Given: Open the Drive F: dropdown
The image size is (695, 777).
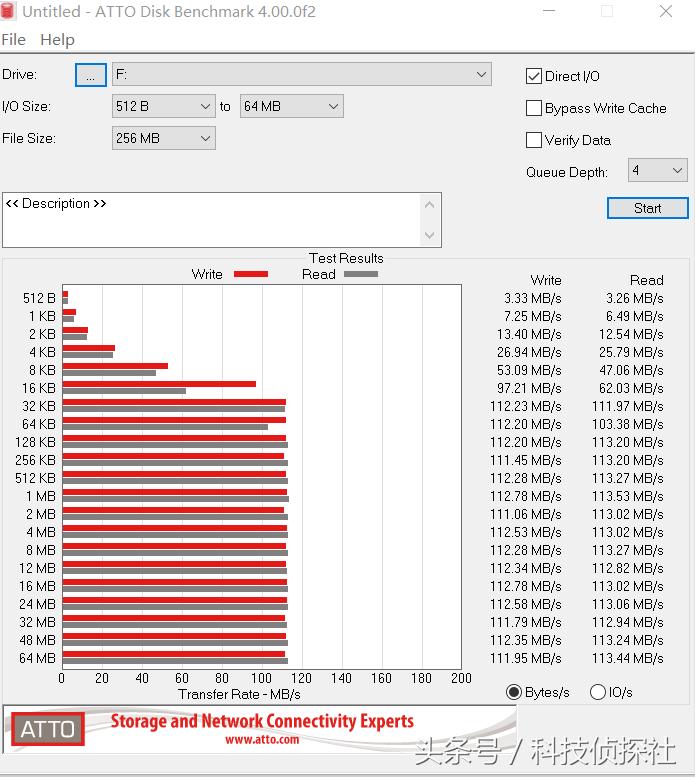Looking at the screenshot, I should 301,74.
